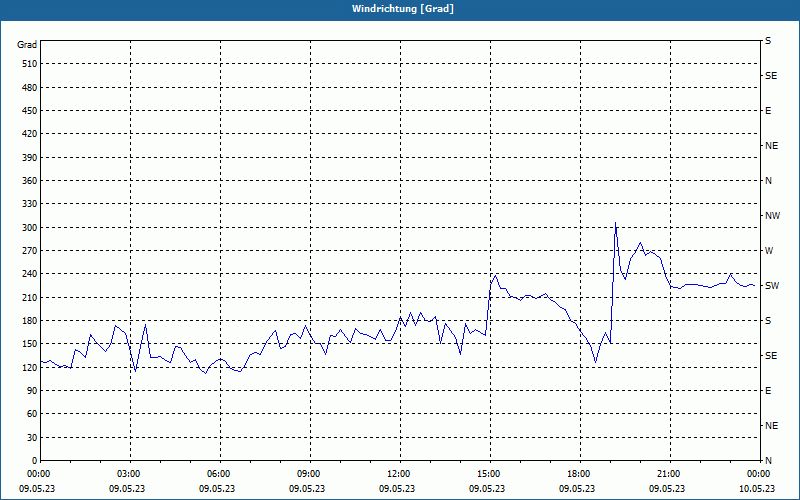Viewport: 800px width, 500px height.
Task: Click the 210 y-axis tick label
Action: 30,297
